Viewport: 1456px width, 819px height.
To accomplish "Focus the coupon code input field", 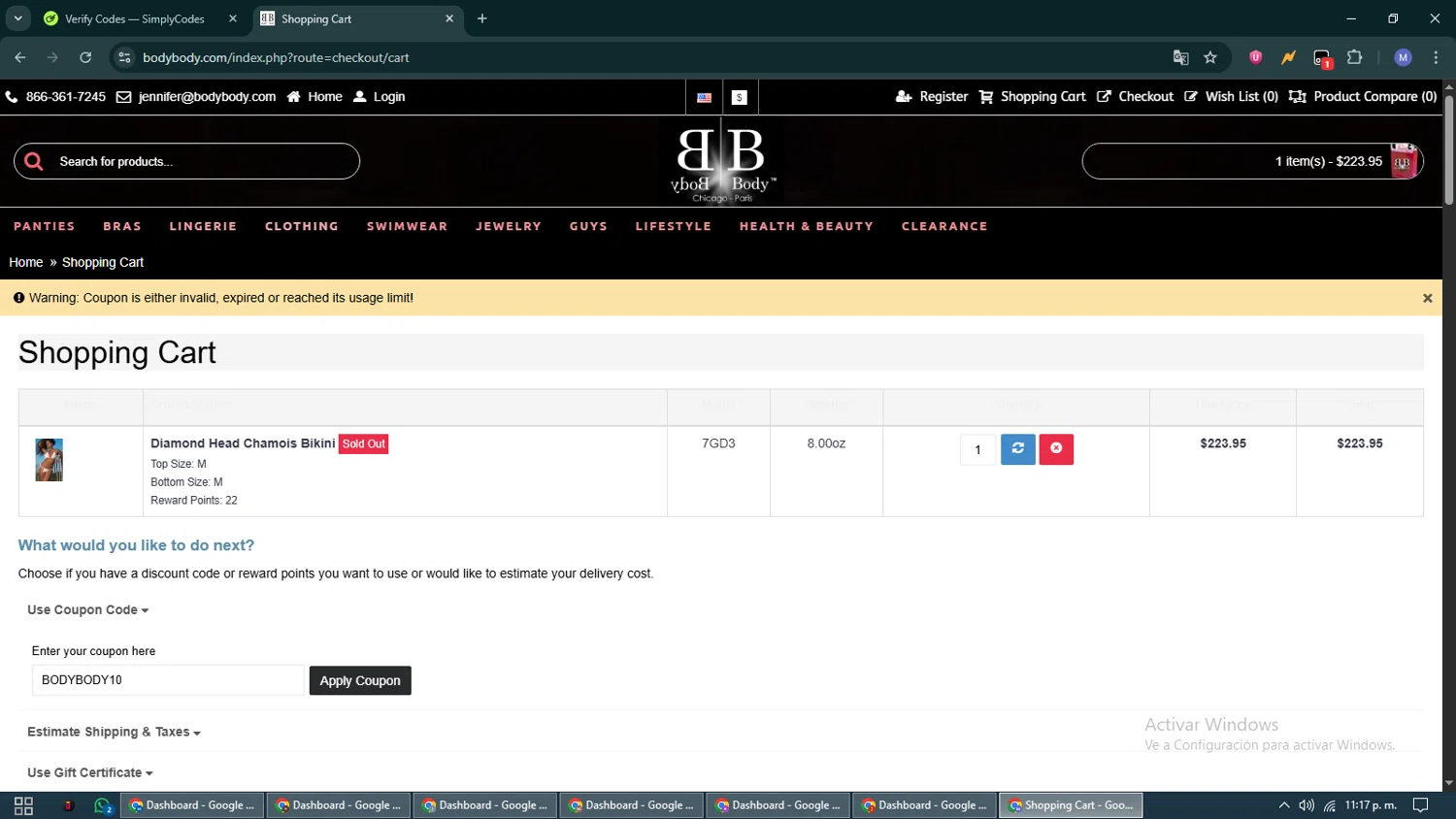I will click(168, 680).
